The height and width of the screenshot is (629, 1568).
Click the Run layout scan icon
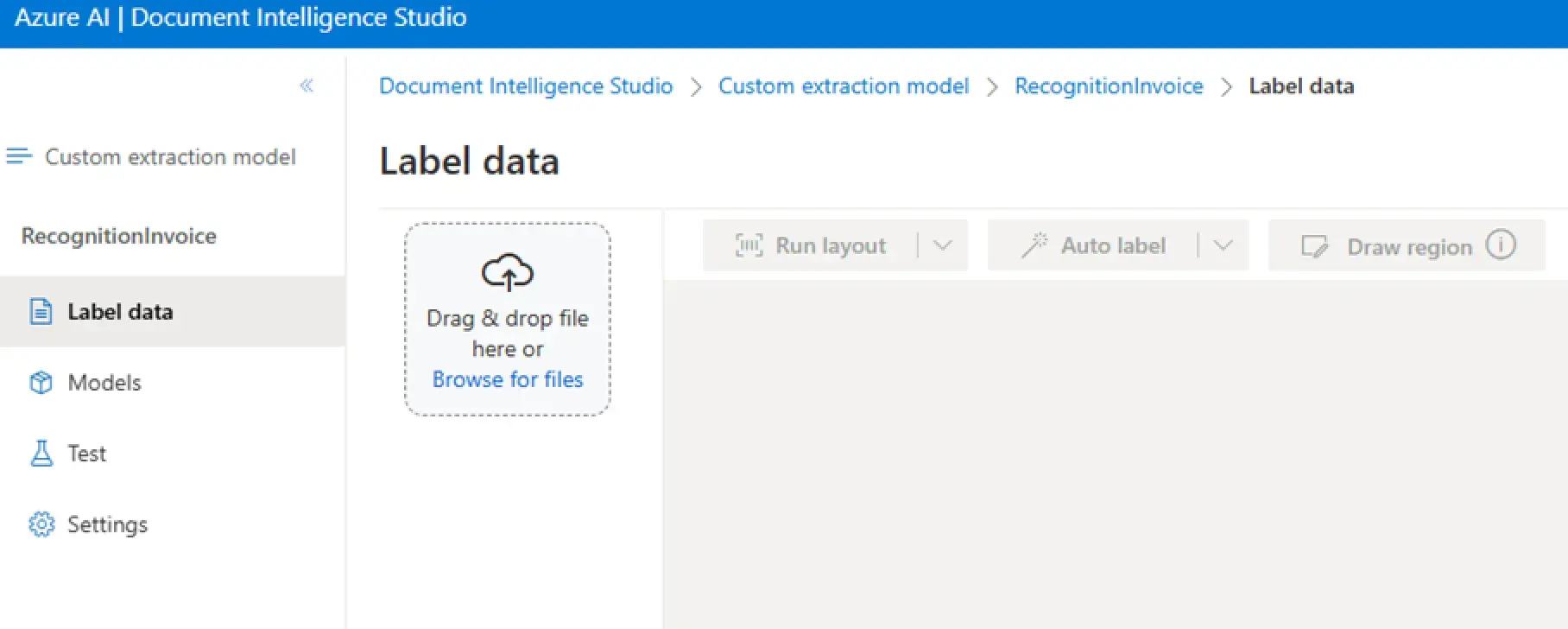749,245
